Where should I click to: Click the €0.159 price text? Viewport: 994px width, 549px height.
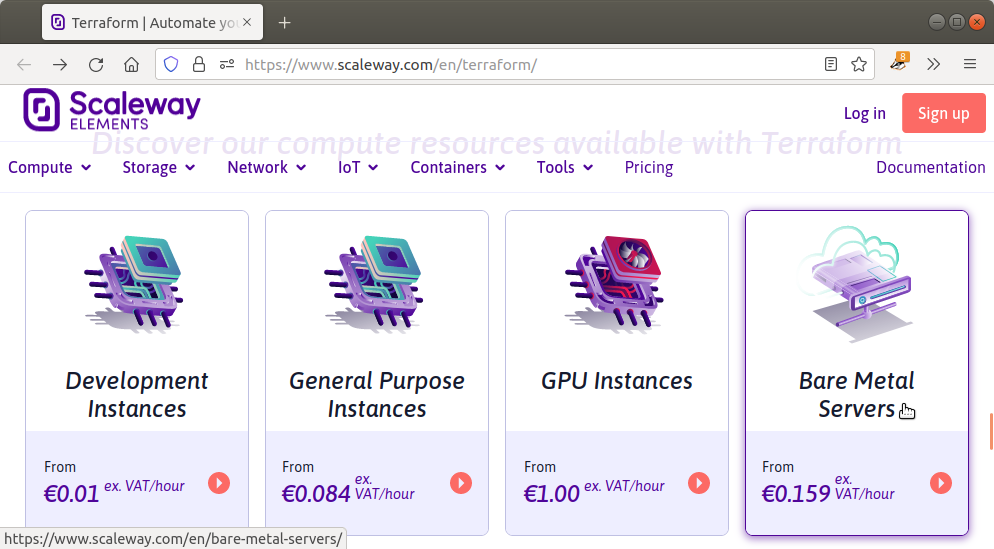796,493
